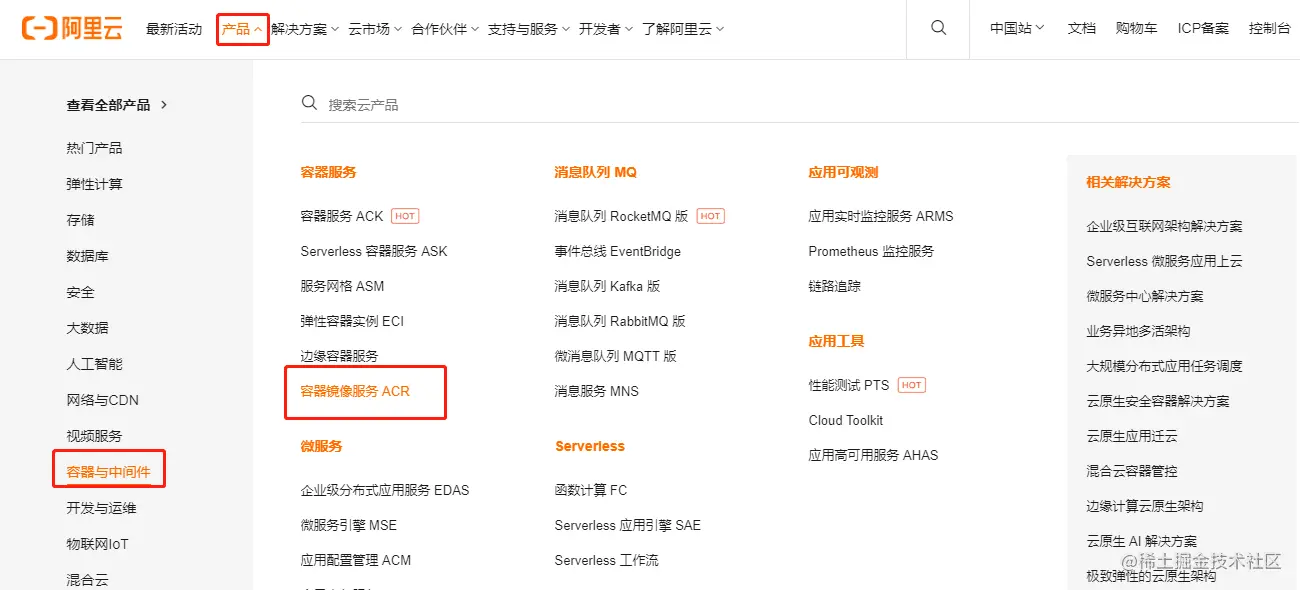Expand the 开发者 menu
Screen dimensions: 1300x590
[606, 29]
